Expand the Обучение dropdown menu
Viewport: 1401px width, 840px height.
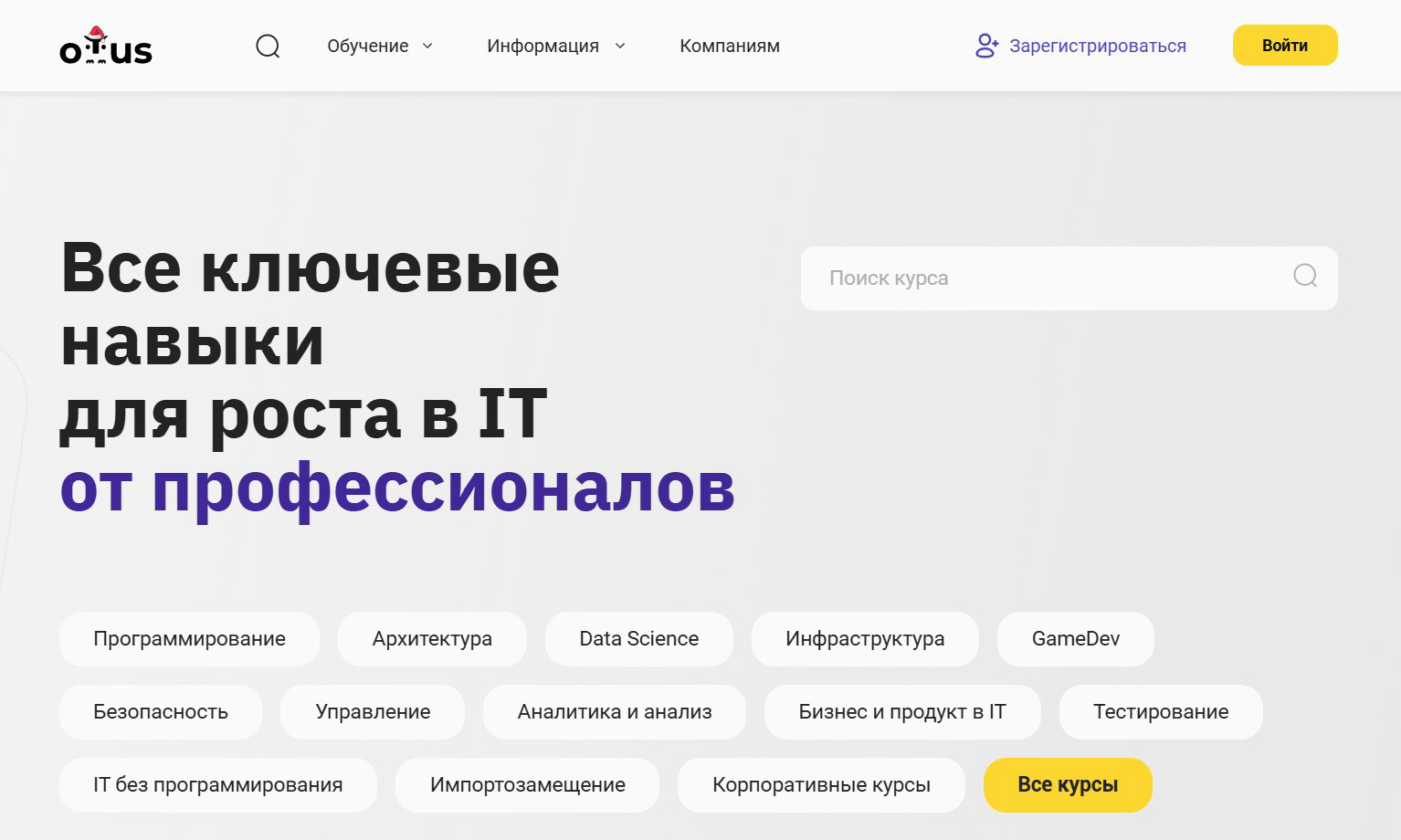tap(379, 46)
